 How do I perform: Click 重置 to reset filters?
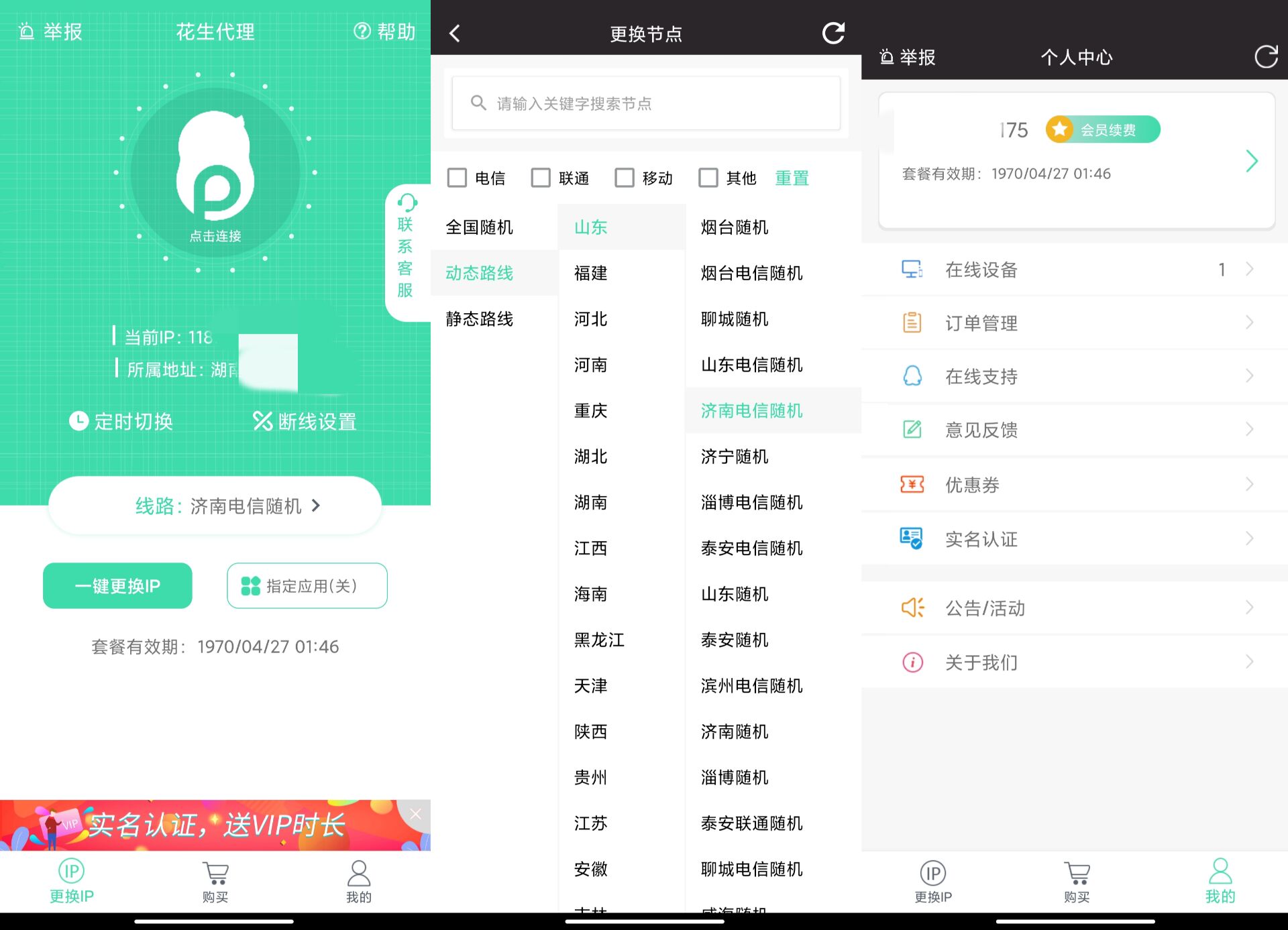pyautogui.click(x=792, y=177)
